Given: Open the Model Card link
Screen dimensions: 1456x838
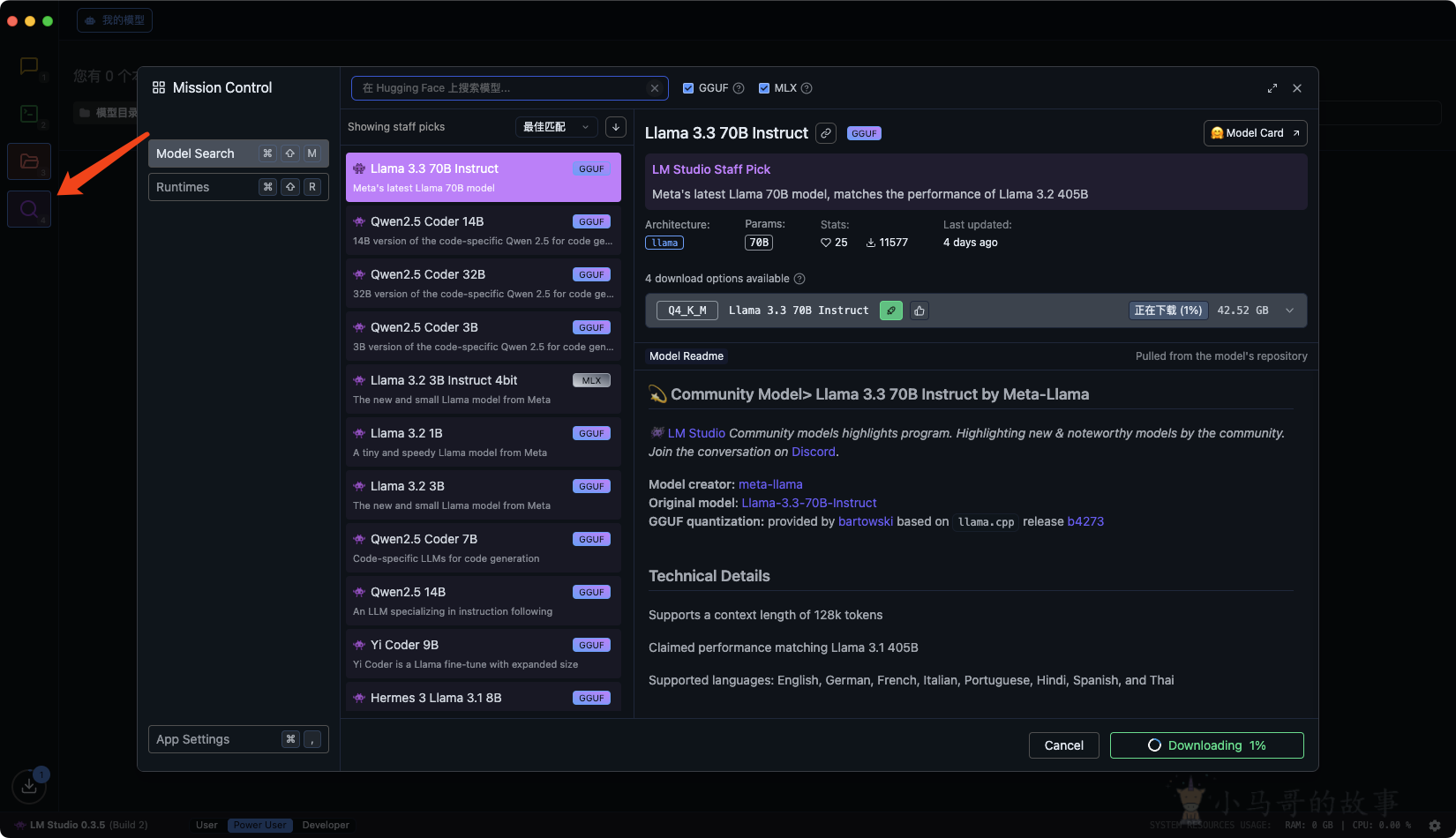Looking at the screenshot, I should [1255, 133].
